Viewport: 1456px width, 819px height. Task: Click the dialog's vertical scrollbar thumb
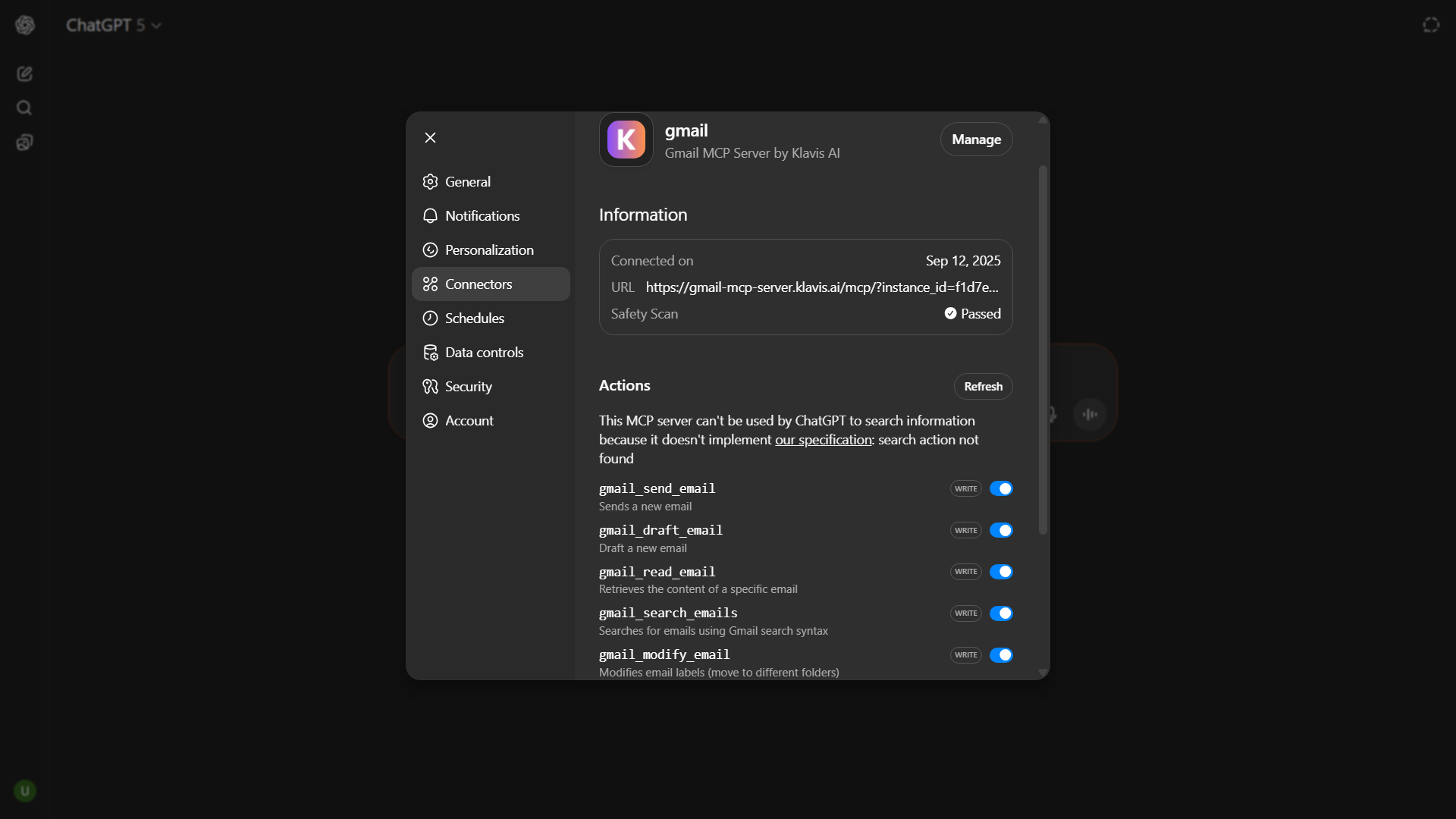tap(1043, 350)
